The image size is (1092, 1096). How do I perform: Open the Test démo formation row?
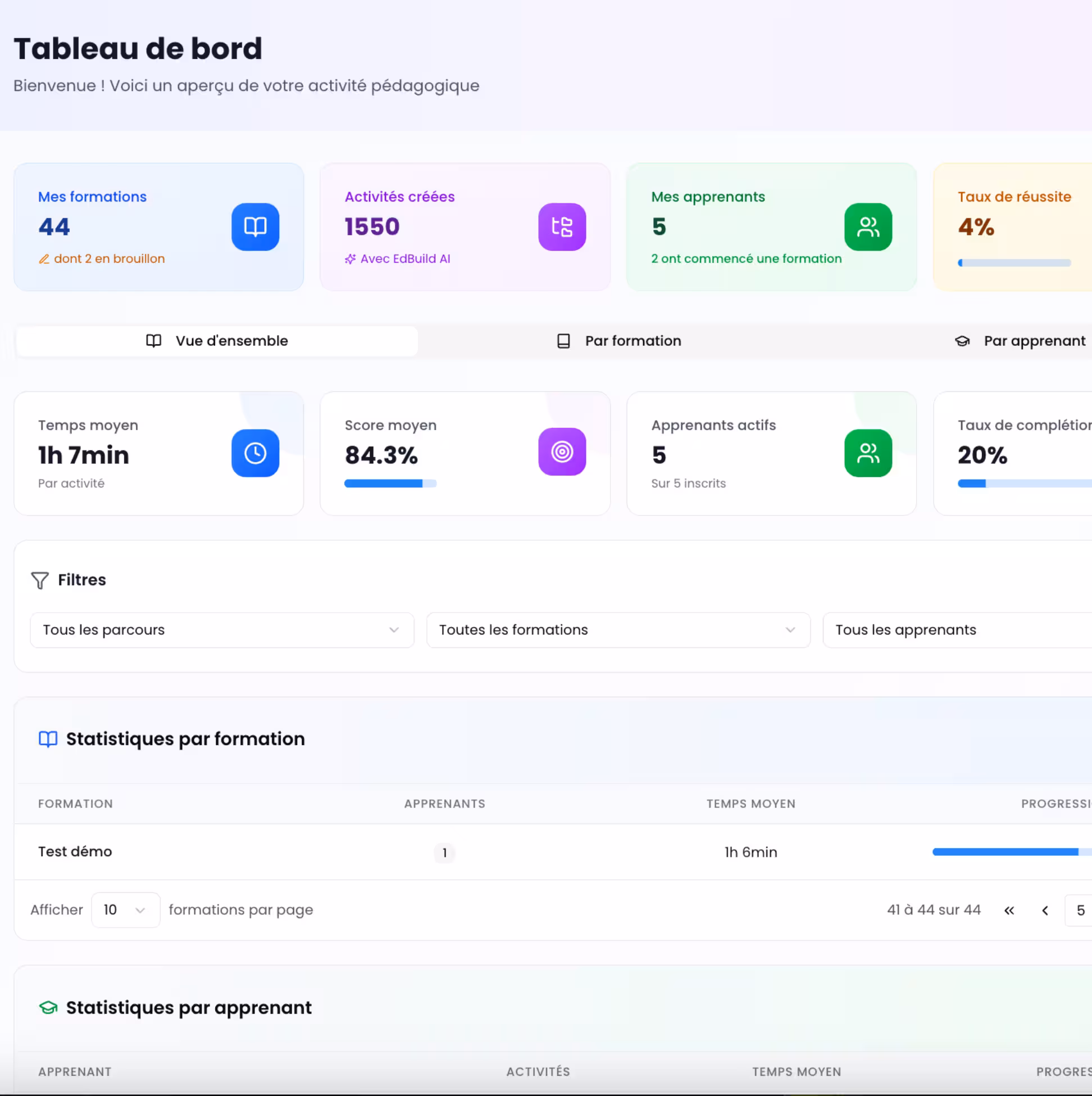[74, 852]
